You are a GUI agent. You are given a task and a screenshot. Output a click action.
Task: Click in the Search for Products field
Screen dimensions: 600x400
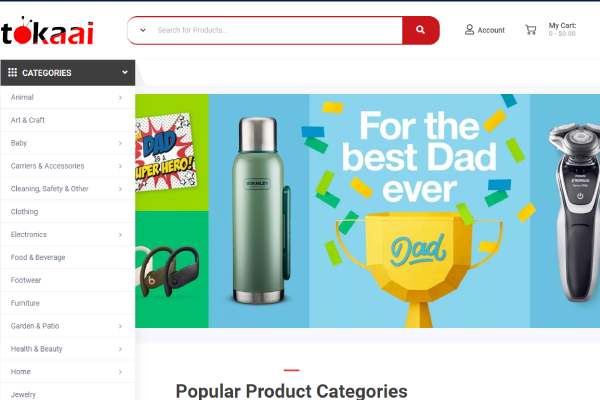pyautogui.click(x=277, y=30)
